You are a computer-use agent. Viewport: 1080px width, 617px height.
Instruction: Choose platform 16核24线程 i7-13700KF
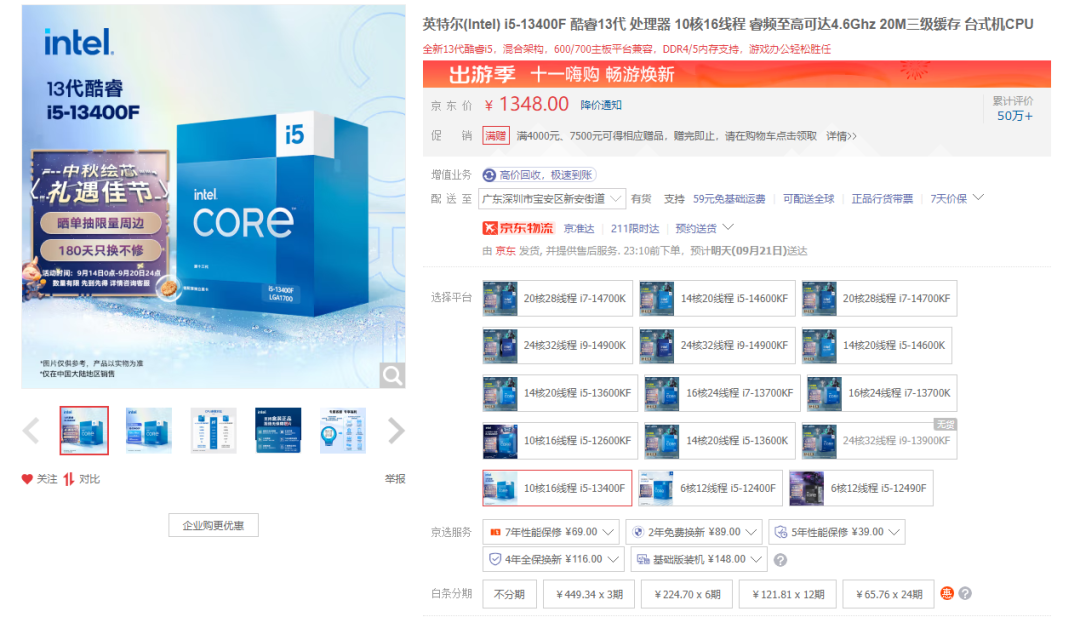click(x=722, y=393)
